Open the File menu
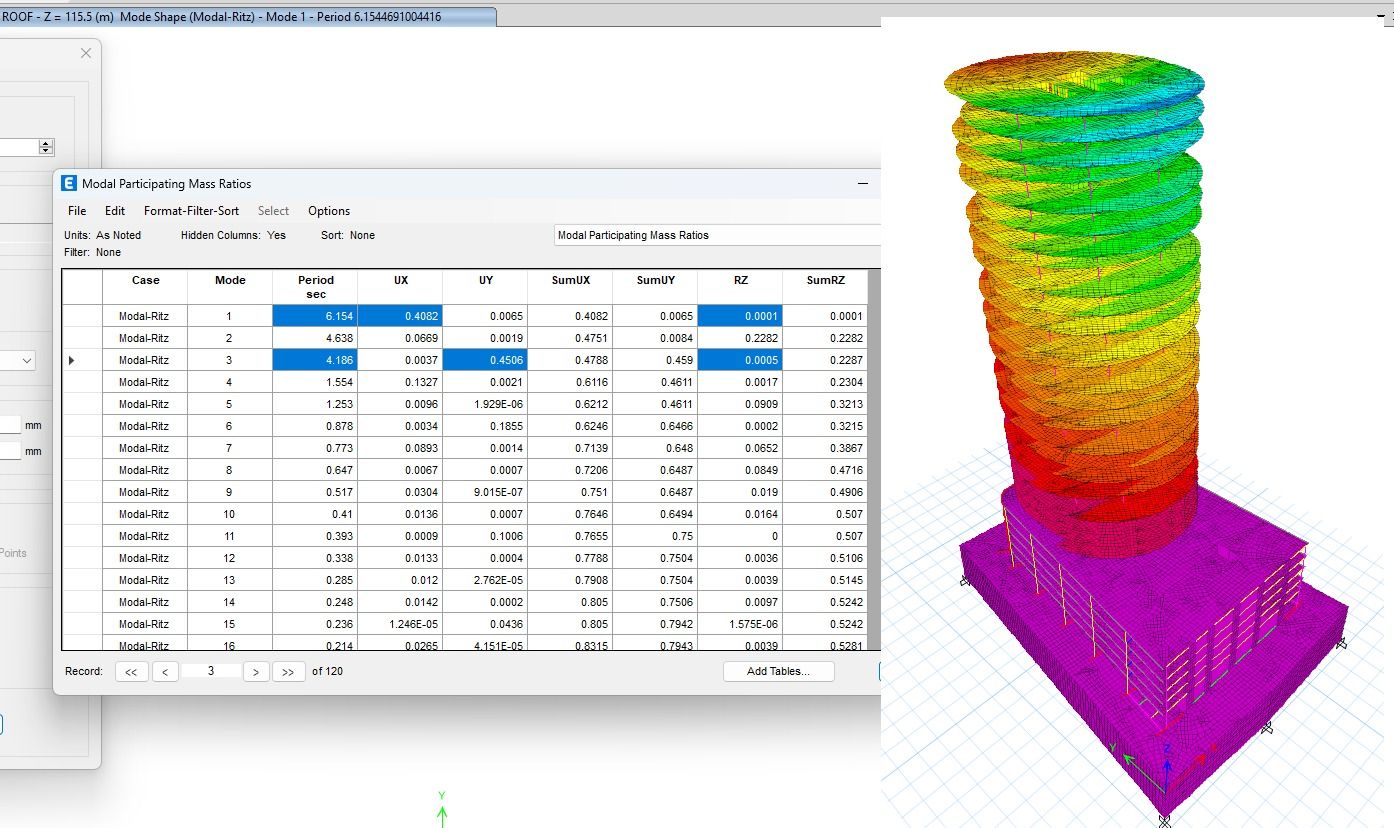 (x=77, y=211)
